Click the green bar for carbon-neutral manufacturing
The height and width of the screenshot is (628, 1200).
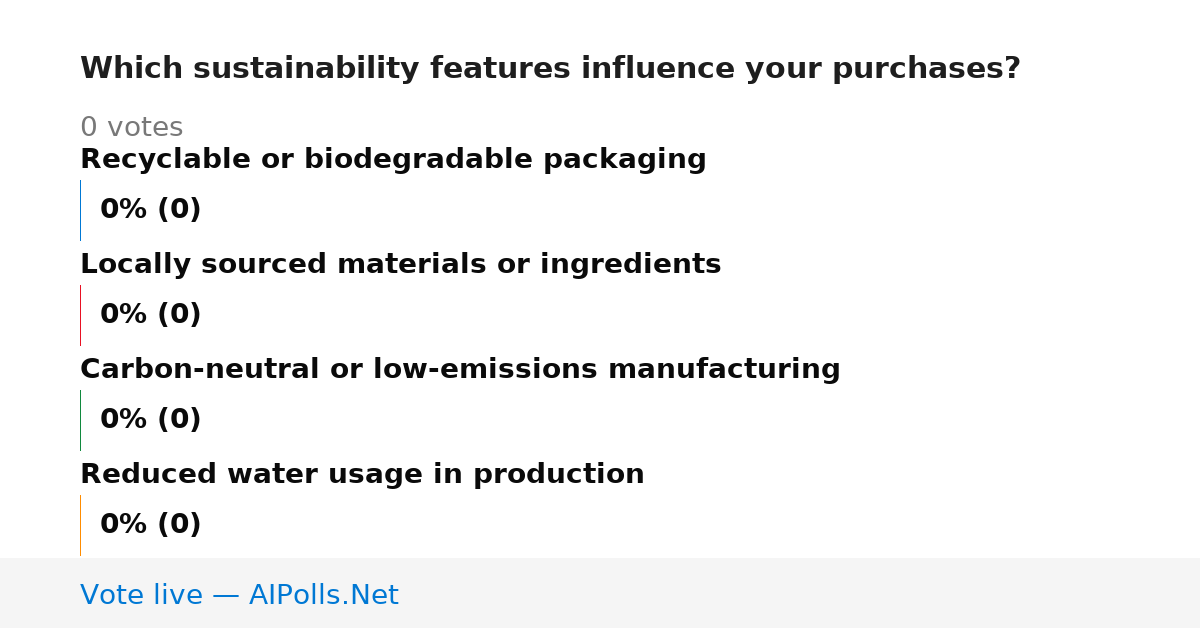point(81,420)
